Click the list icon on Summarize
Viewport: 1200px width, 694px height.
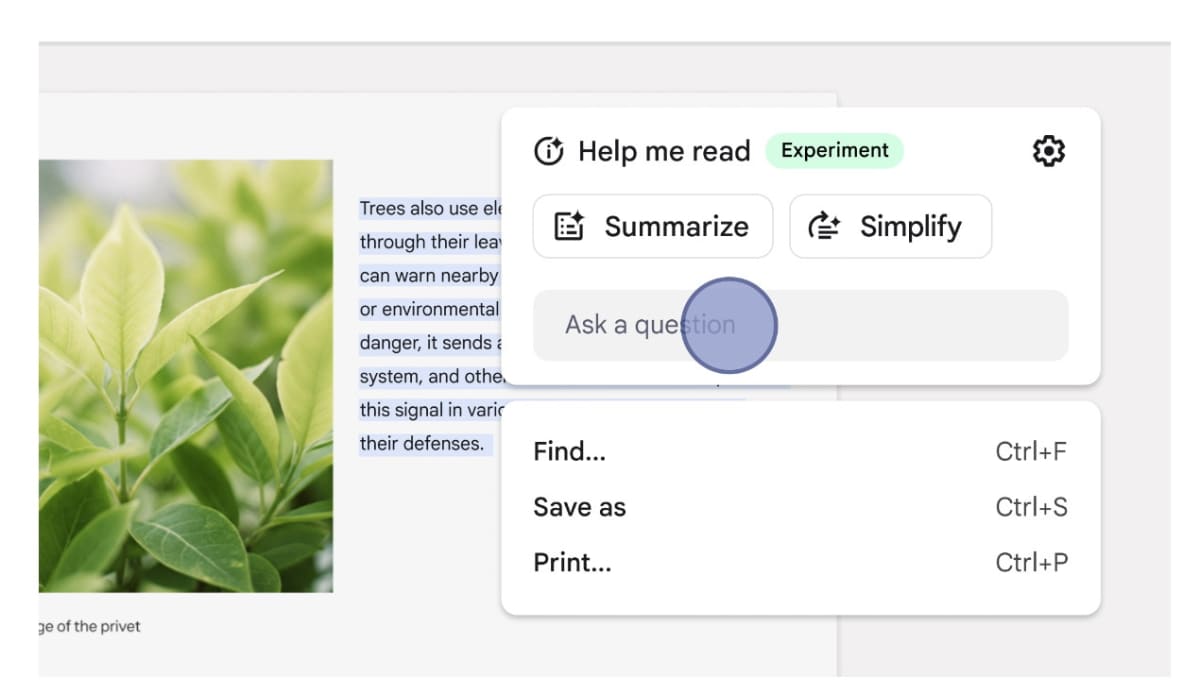coord(569,227)
